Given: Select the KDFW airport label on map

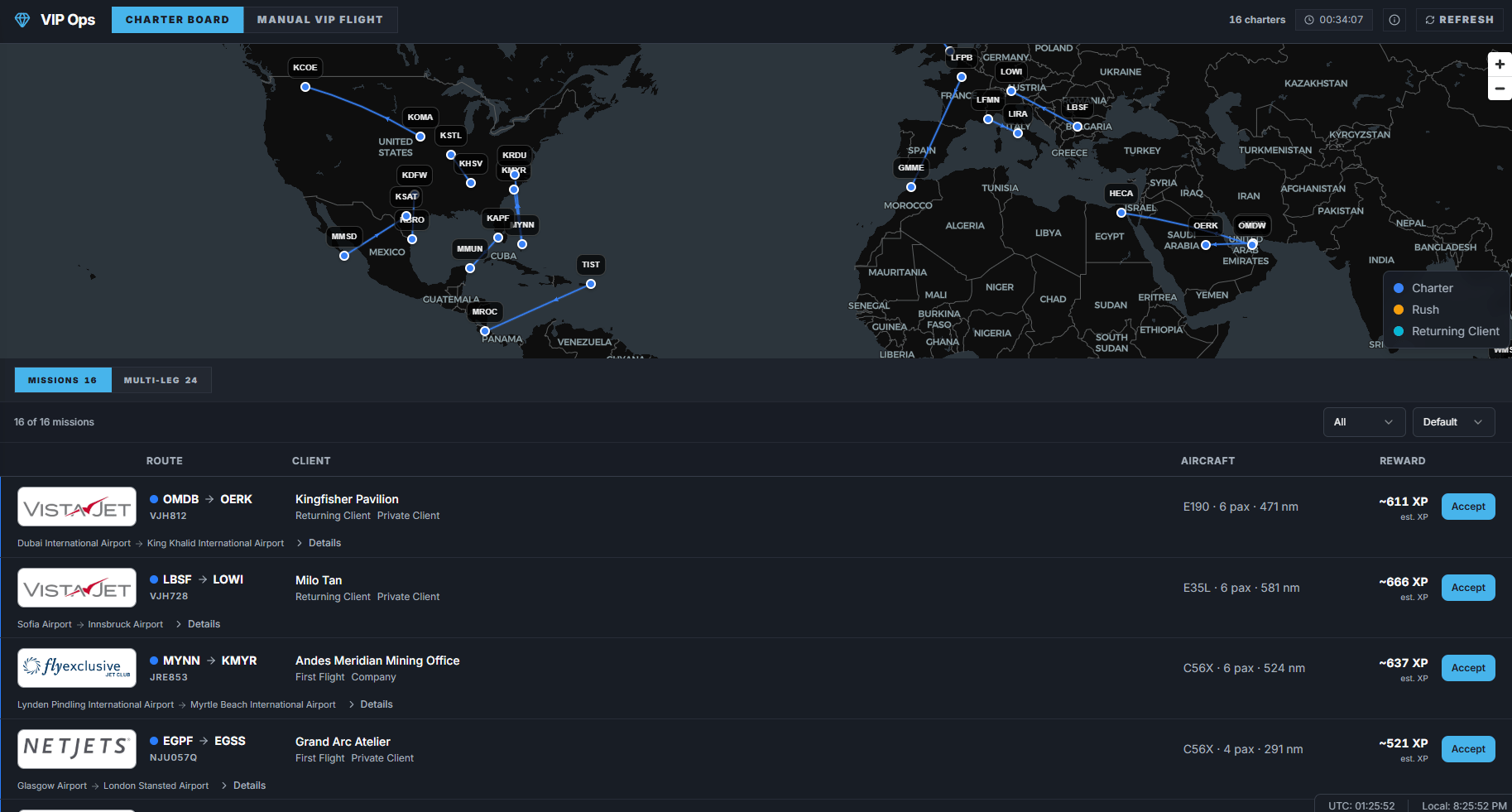Looking at the screenshot, I should coord(415,175).
